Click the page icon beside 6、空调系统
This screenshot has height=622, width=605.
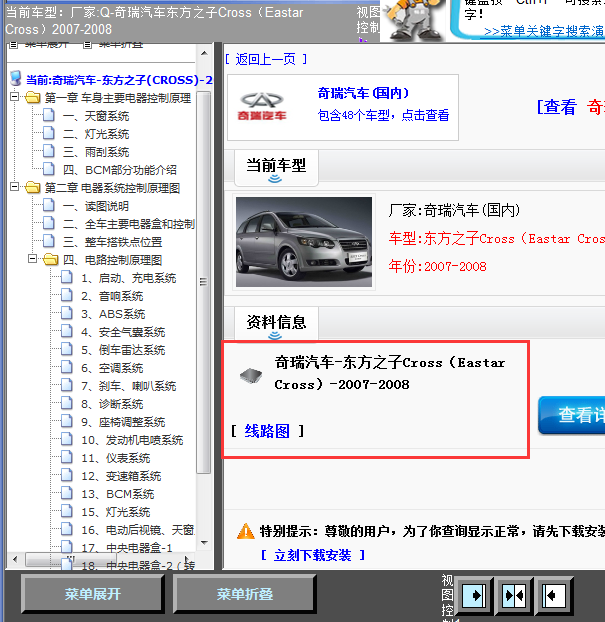pyautogui.click(x=67, y=367)
